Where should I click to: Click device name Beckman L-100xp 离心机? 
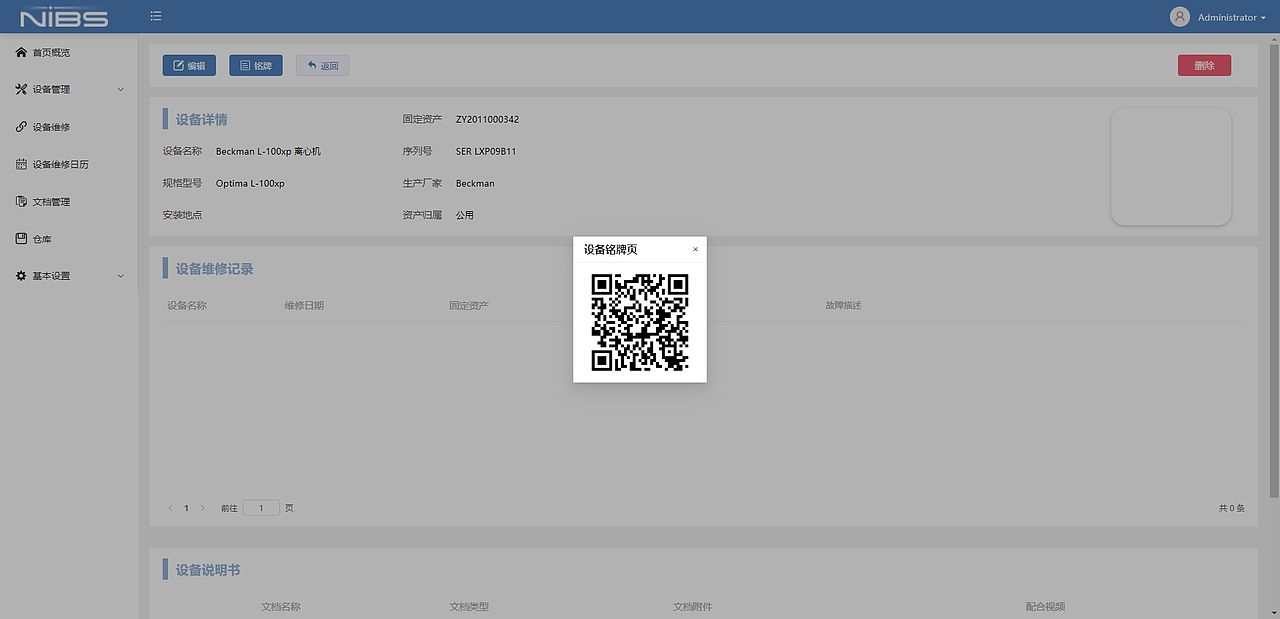coord(268,151)
